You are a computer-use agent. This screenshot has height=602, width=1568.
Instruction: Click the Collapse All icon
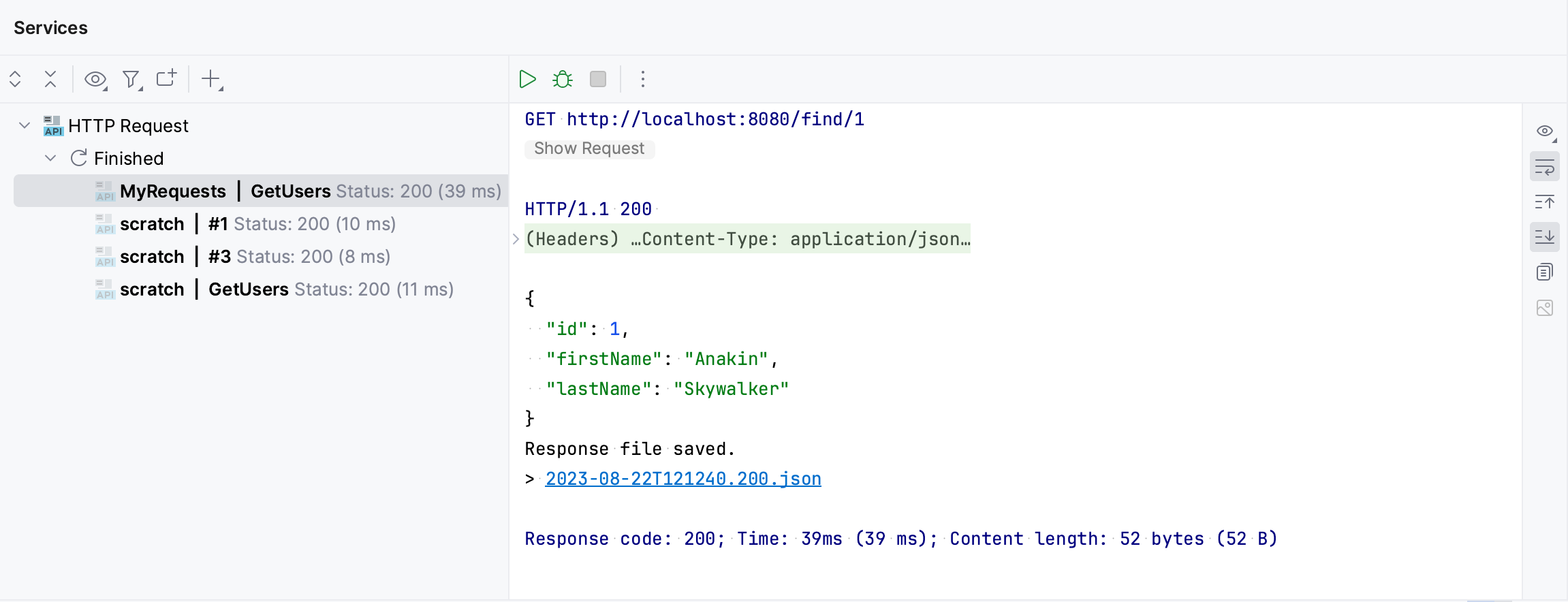(50, 79)
